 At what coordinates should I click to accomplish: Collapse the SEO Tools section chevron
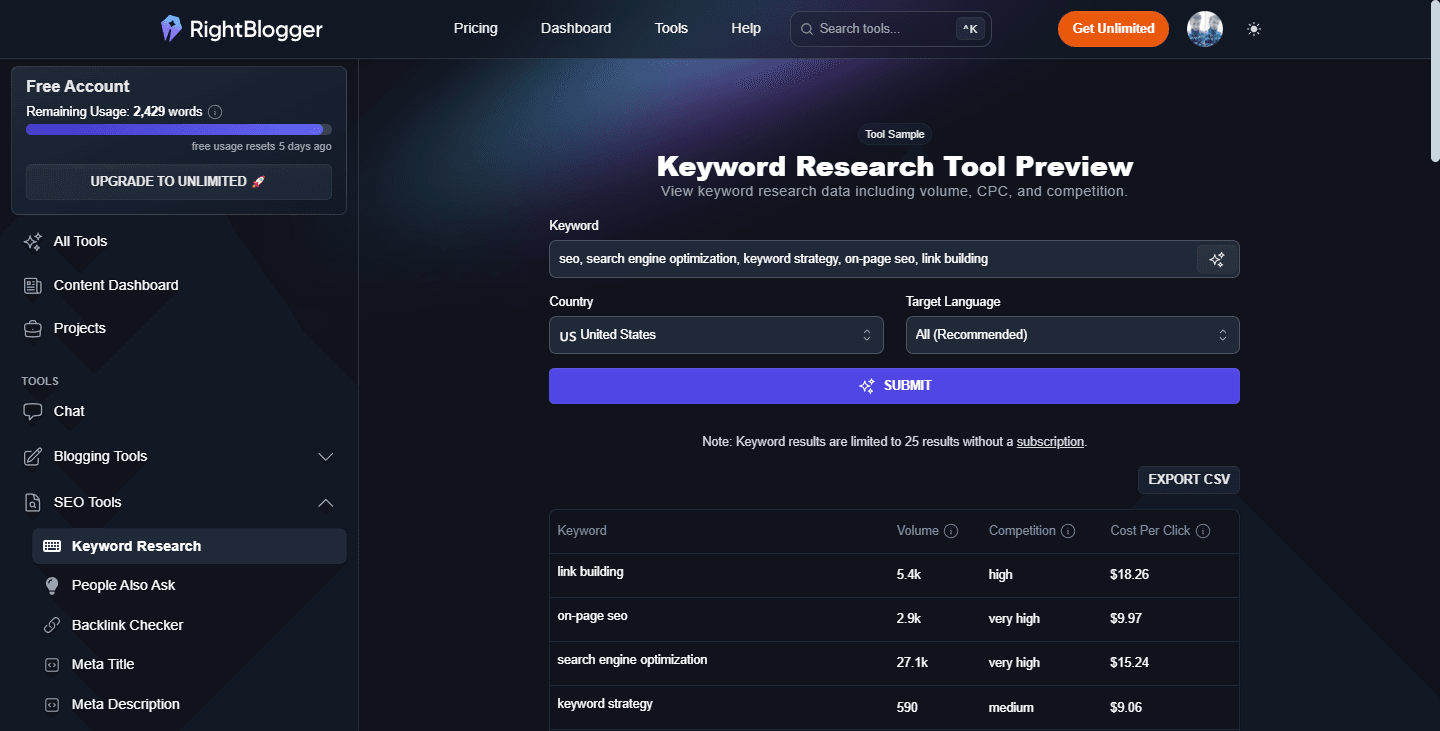pos(325,503)
